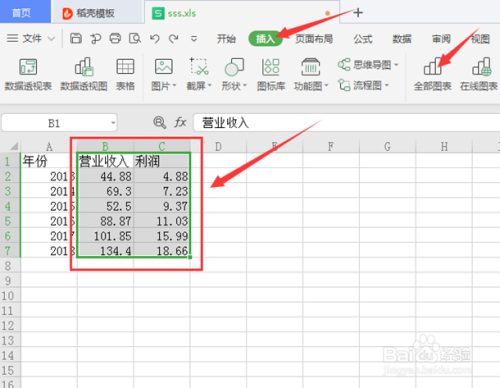Click cell containing 年份

click(49, 161)
